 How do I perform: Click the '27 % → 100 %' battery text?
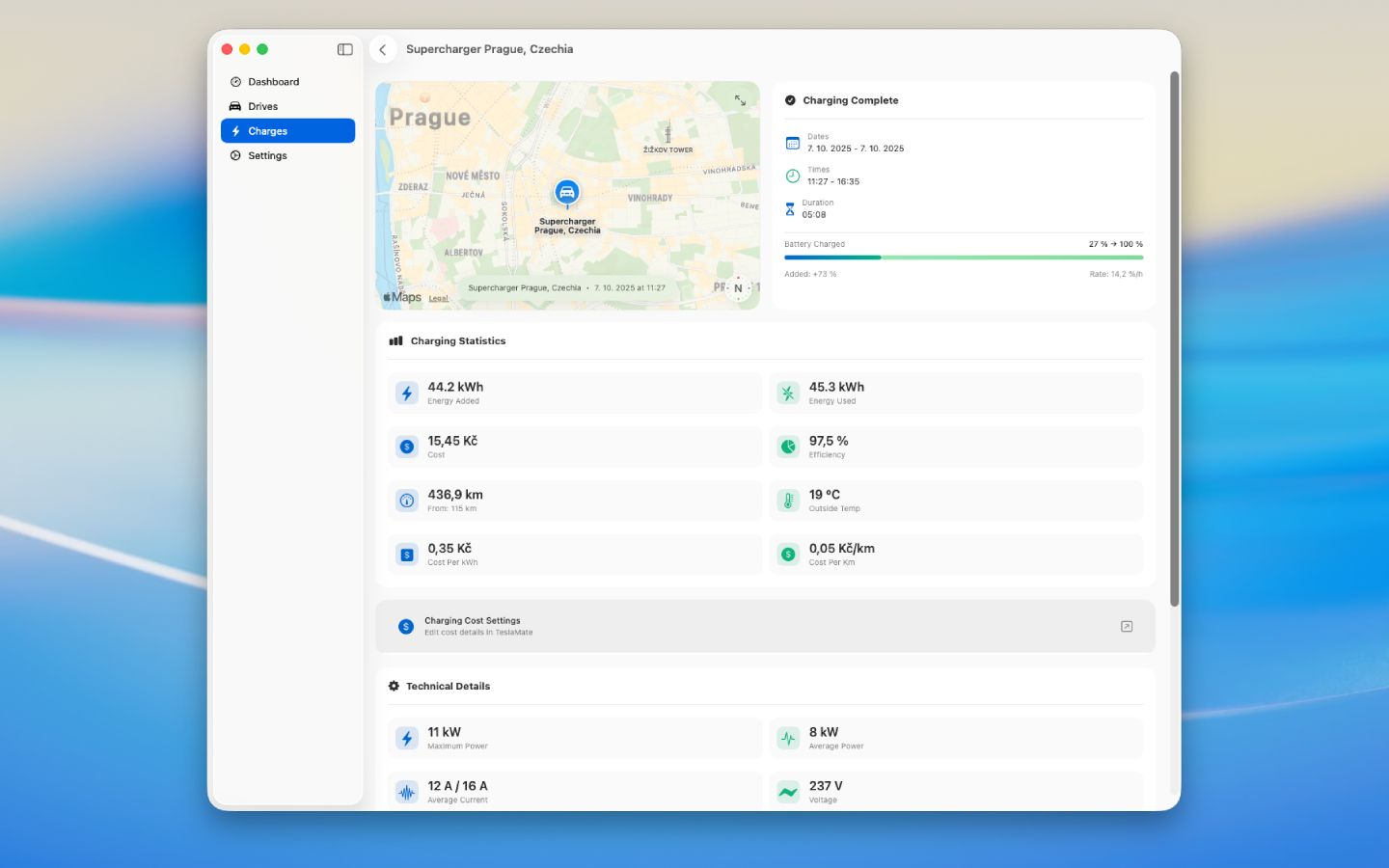(x=1116, y=244)
